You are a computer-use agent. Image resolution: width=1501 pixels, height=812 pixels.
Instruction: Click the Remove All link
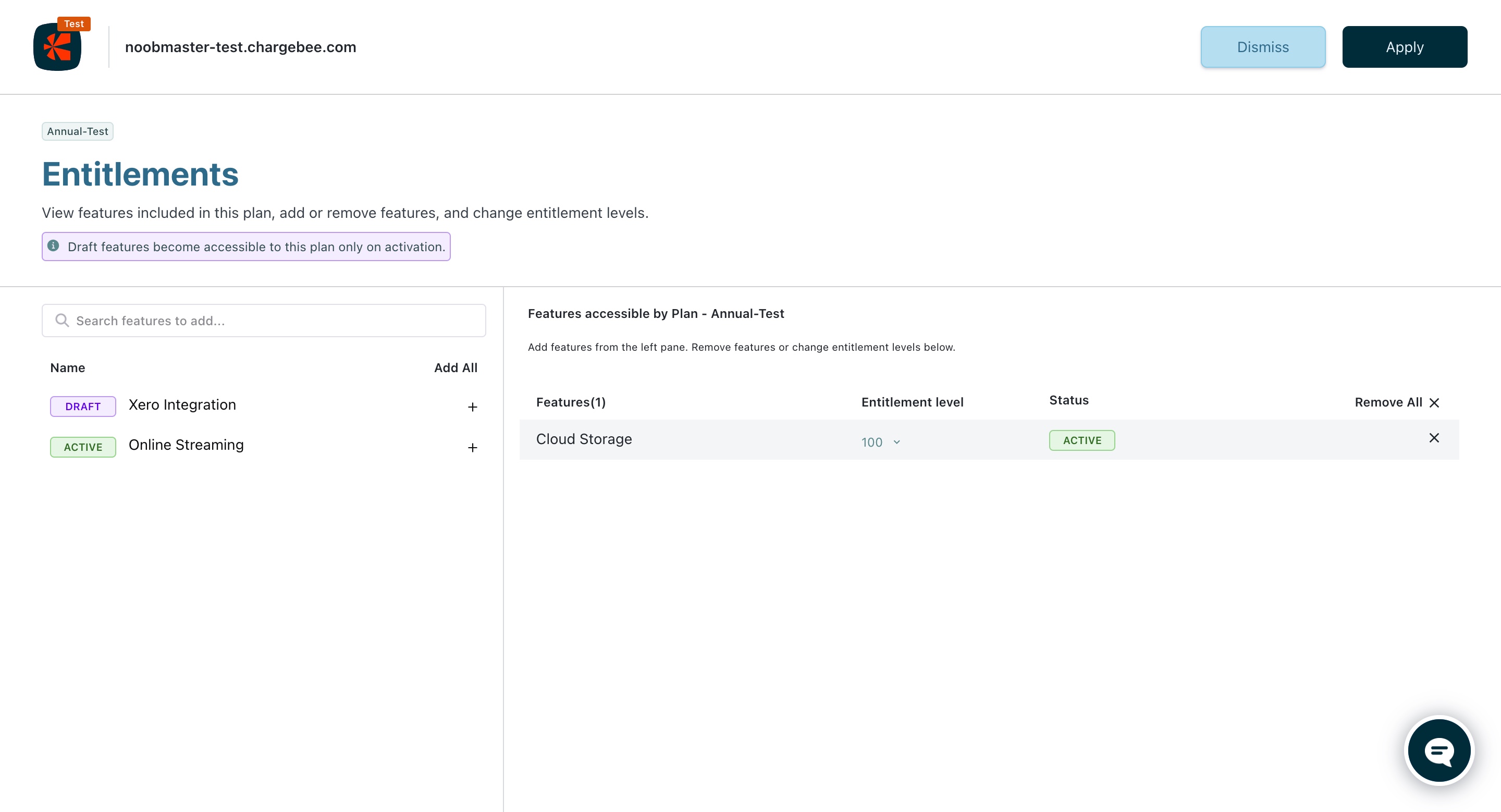point(1388,402)
